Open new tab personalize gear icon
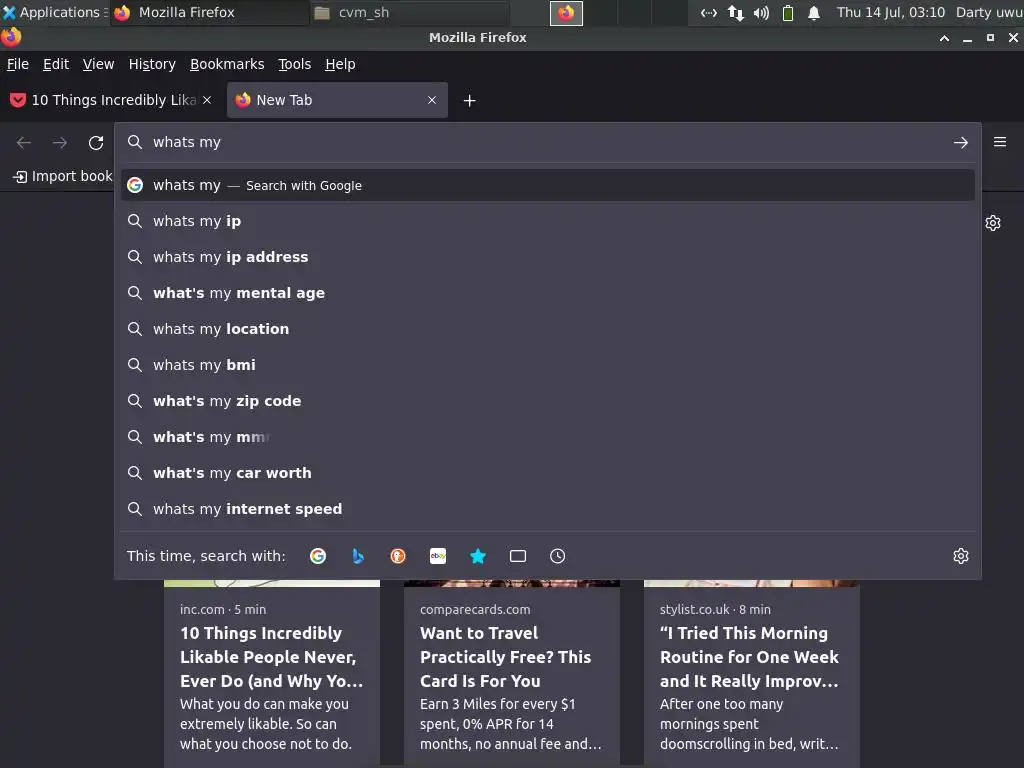Screen dimensions: 1024x768 point(993,223)
